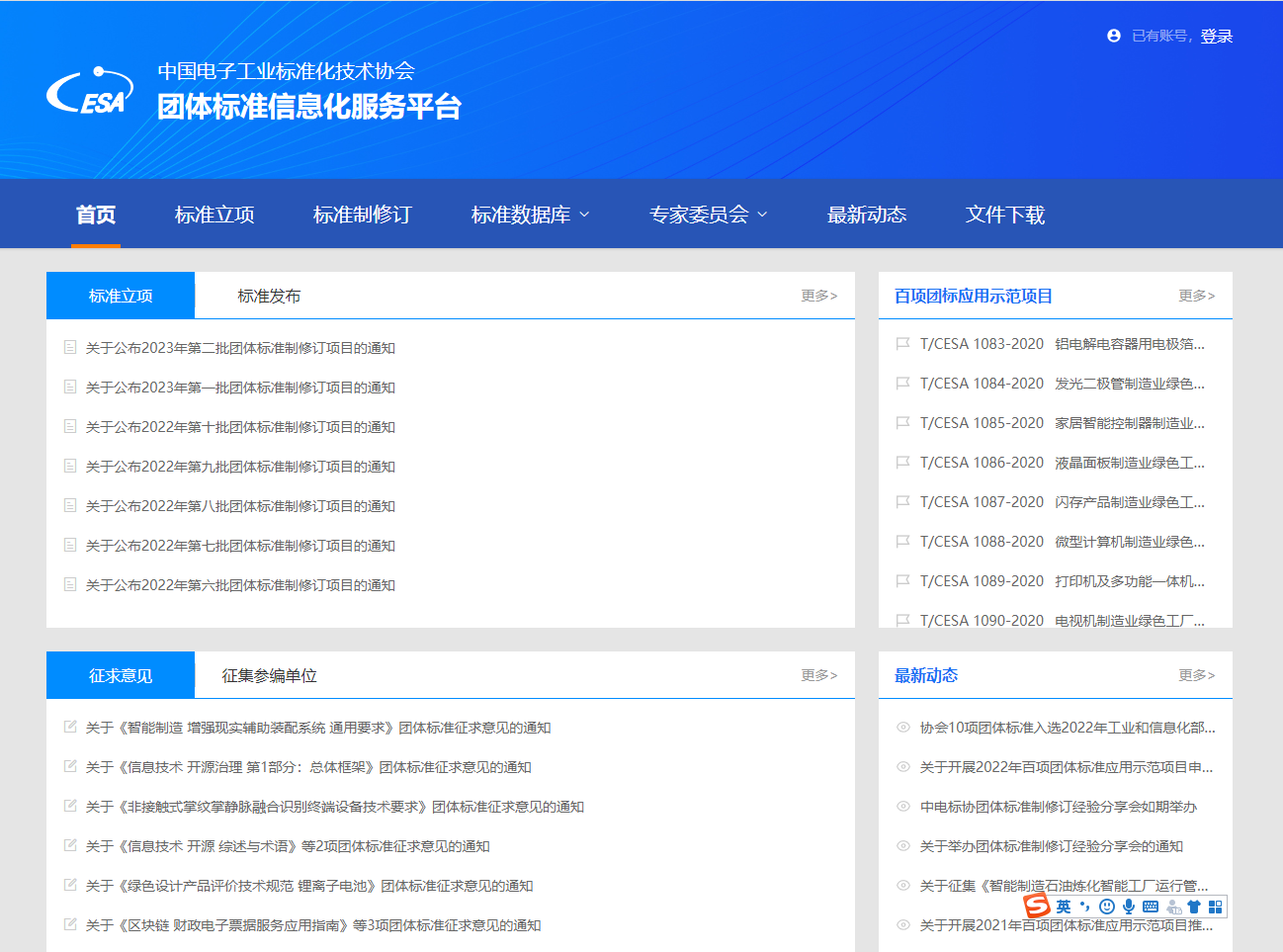The width and height of the screenshot is (1283, 952).
Task: Open T/CESA 1087-2020 闪存产品 item
Action: pos(1063,502)
